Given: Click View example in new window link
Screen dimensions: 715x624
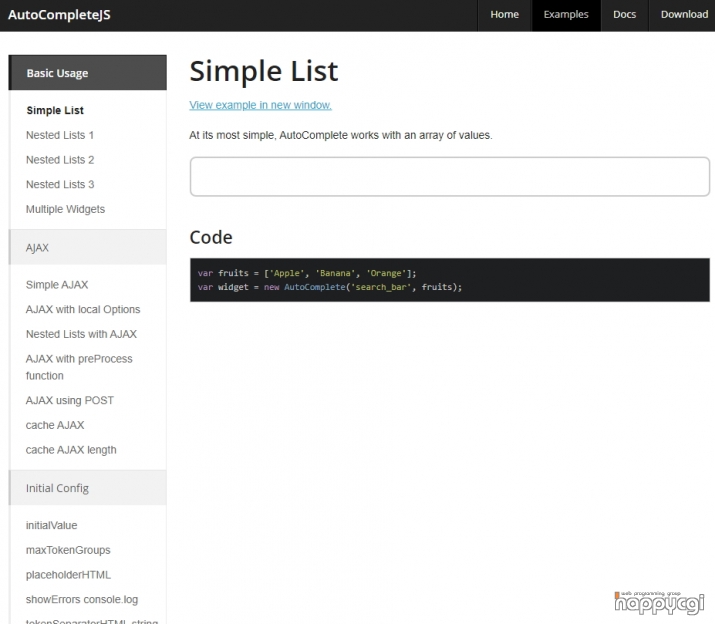Looking at the screenshot, I should 260,105.
